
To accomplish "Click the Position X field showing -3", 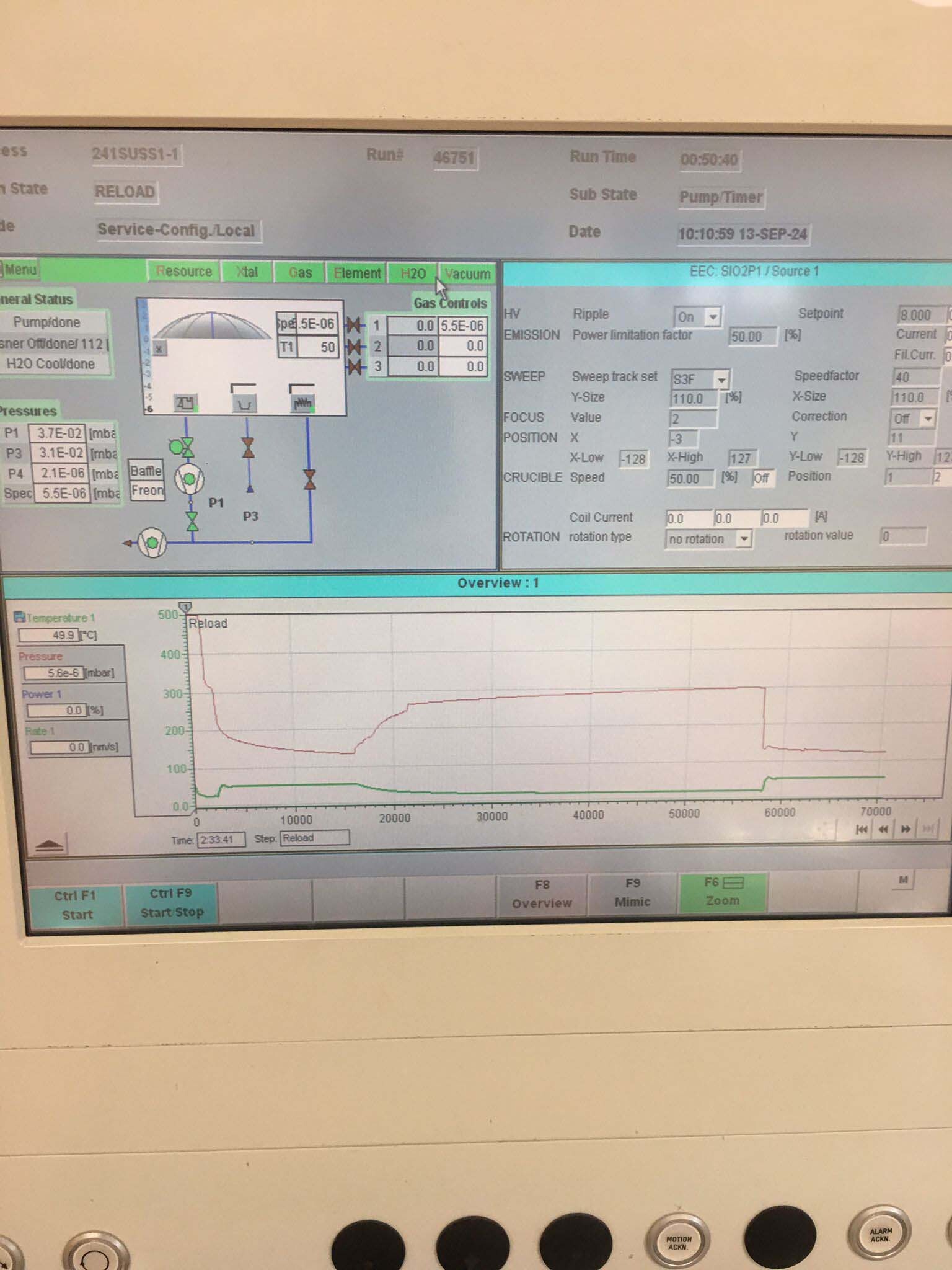I will (x=682, y=438).
